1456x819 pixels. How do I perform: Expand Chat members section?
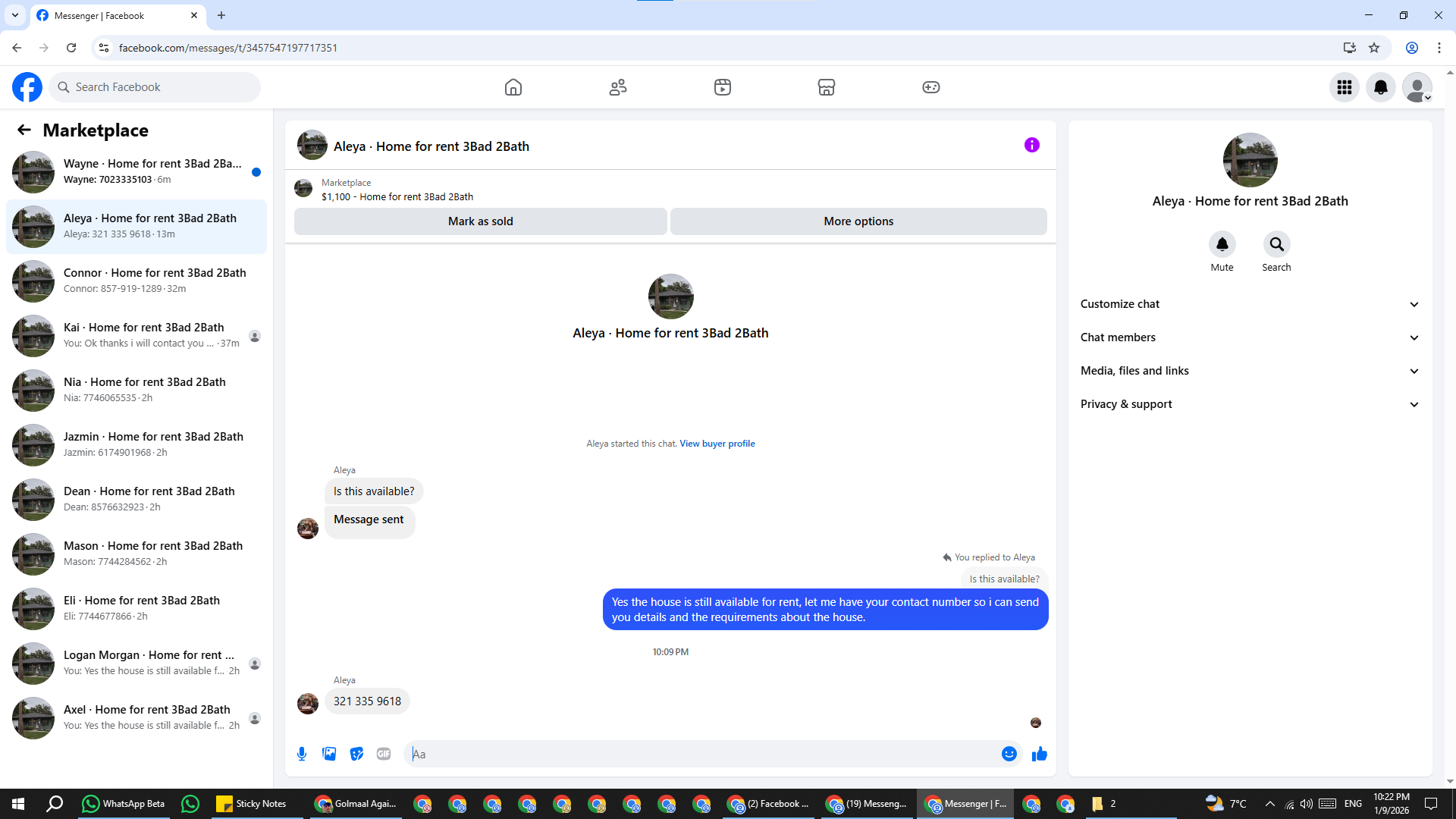coord(1249,337)
